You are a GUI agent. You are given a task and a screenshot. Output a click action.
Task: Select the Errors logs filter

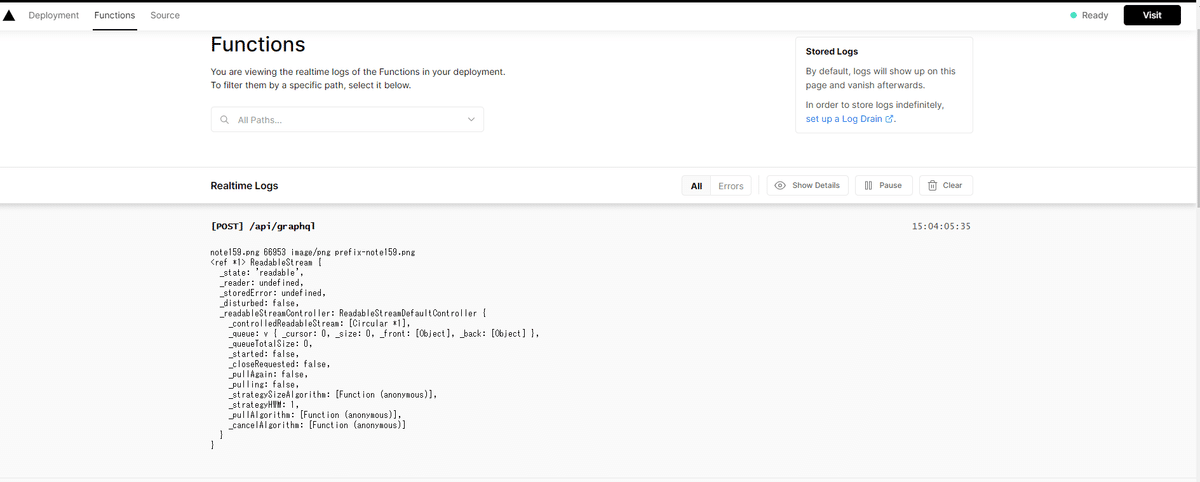(x=731, y=186)
